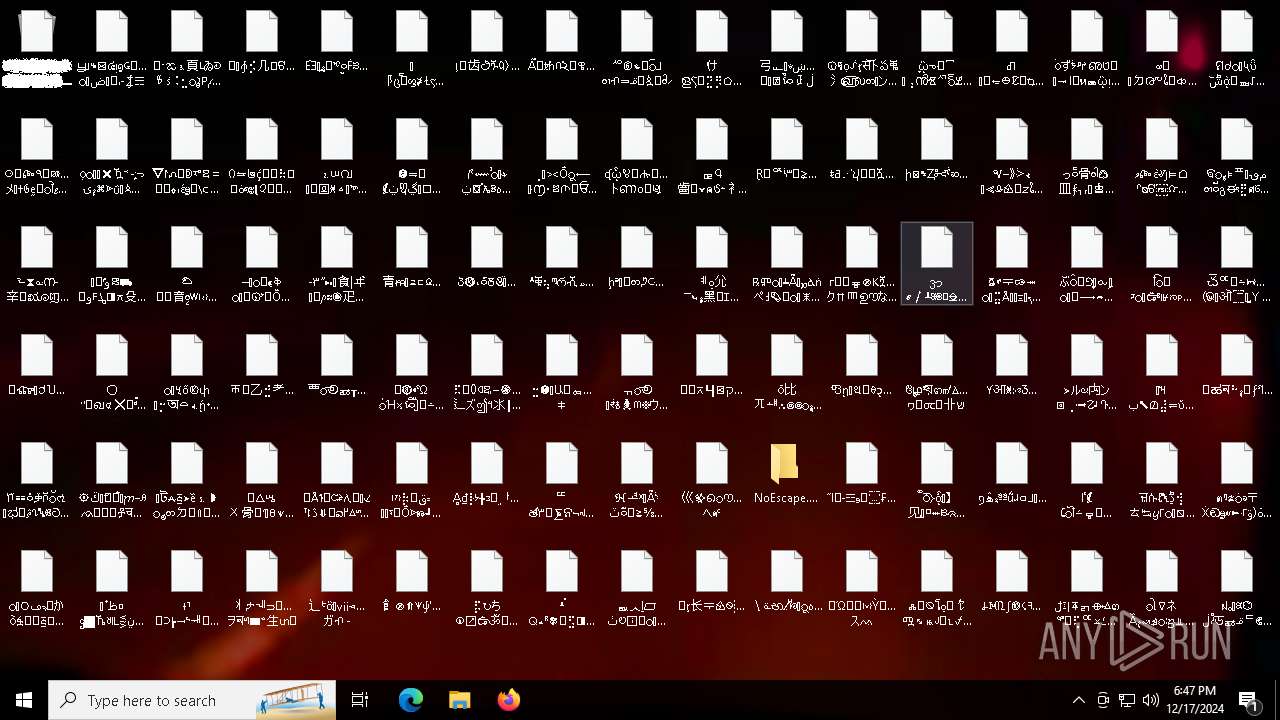Viewport: 1280px width, 720px height.
Task: Show hidden system tray icons
Action: click(x=1078, y=700)
